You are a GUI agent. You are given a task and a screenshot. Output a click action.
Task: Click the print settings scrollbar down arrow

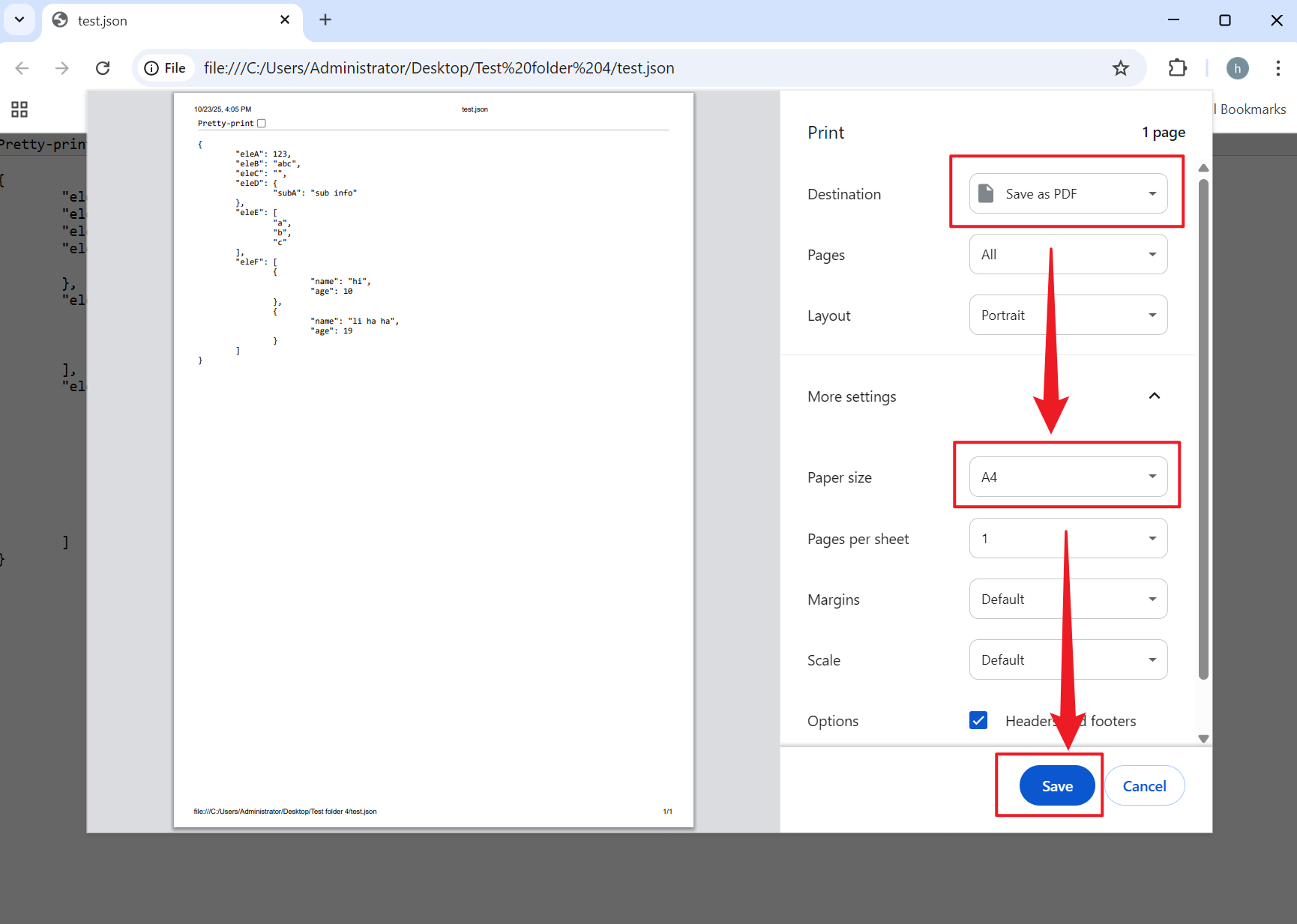(x=1203, y=739)
